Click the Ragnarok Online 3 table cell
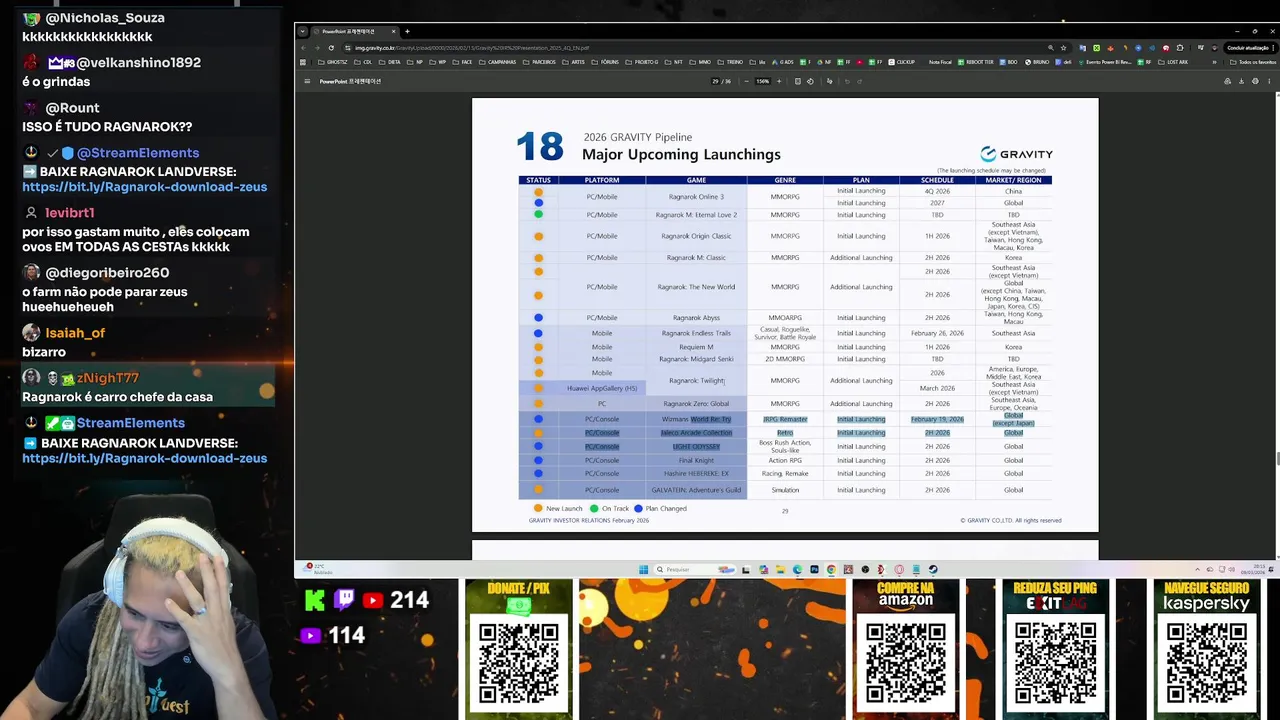The height and width of the screenshot is (720, 1280). (x=696, y=196)
